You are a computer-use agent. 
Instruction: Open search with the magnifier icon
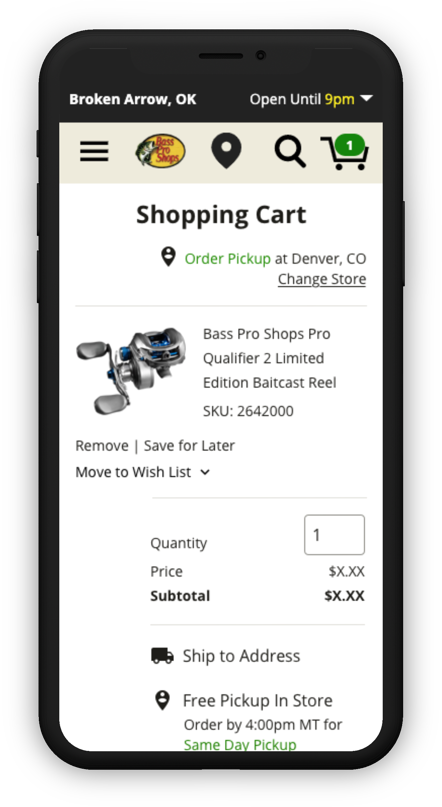290,151
